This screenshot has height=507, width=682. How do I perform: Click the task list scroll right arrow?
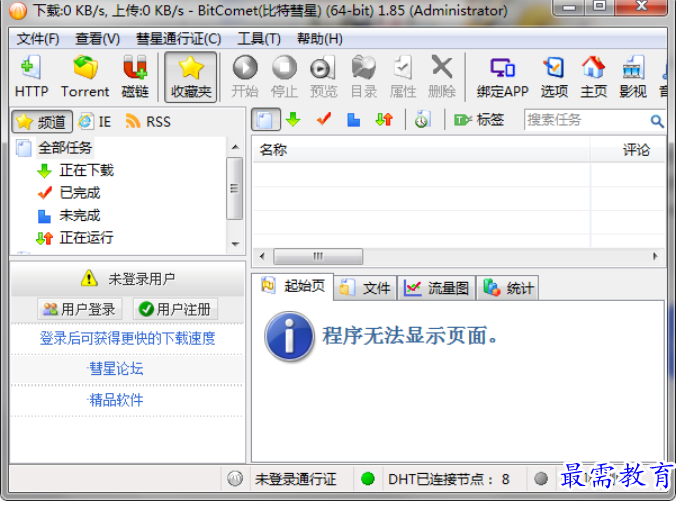coord(655,257)
